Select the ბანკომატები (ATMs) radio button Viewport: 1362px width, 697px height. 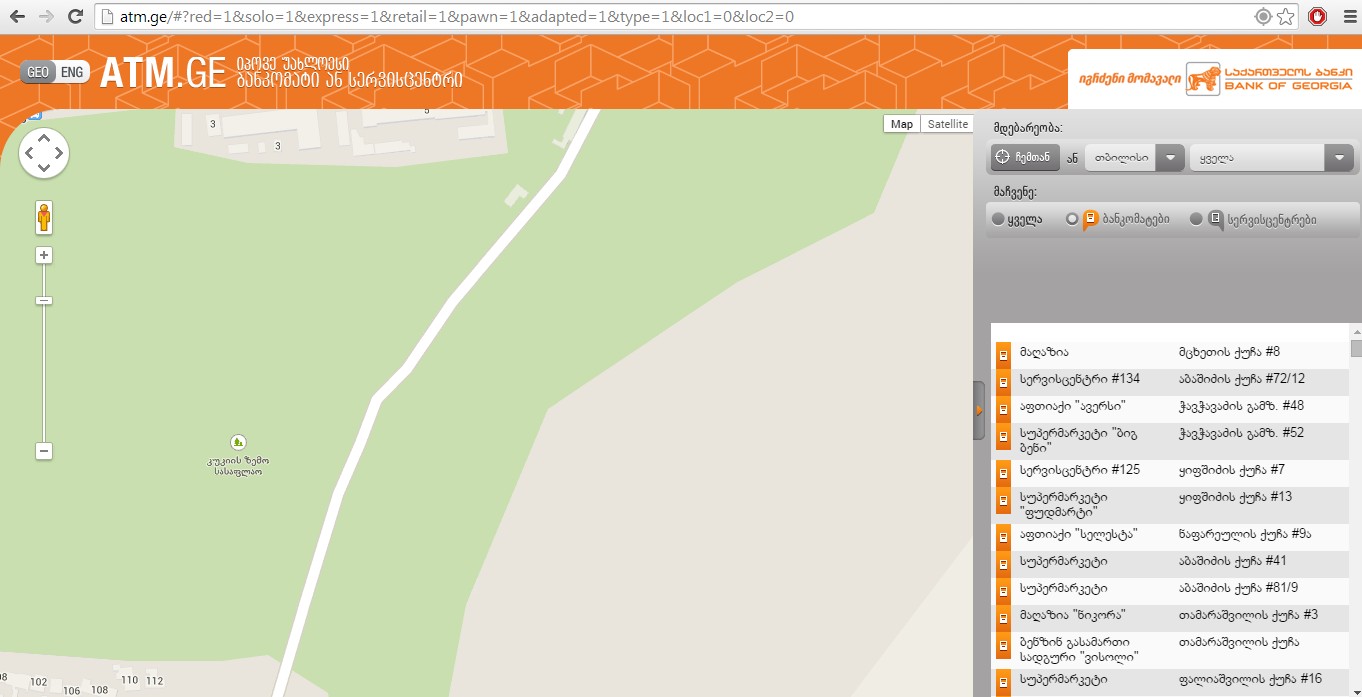[1072, 219]
